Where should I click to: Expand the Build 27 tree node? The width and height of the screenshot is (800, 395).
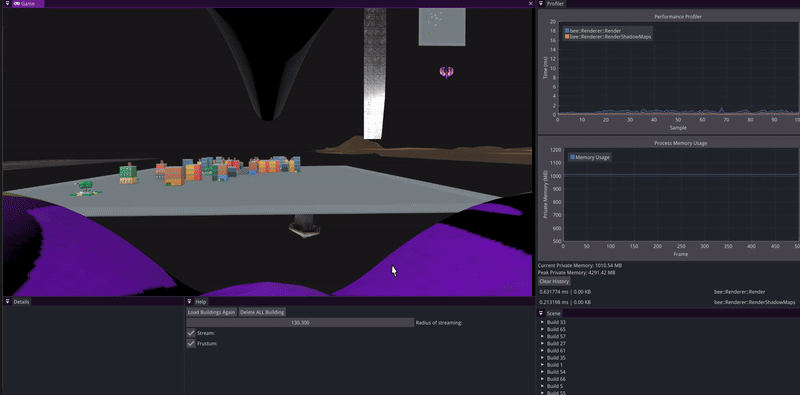pyautogui.click(x=542, y=343)
